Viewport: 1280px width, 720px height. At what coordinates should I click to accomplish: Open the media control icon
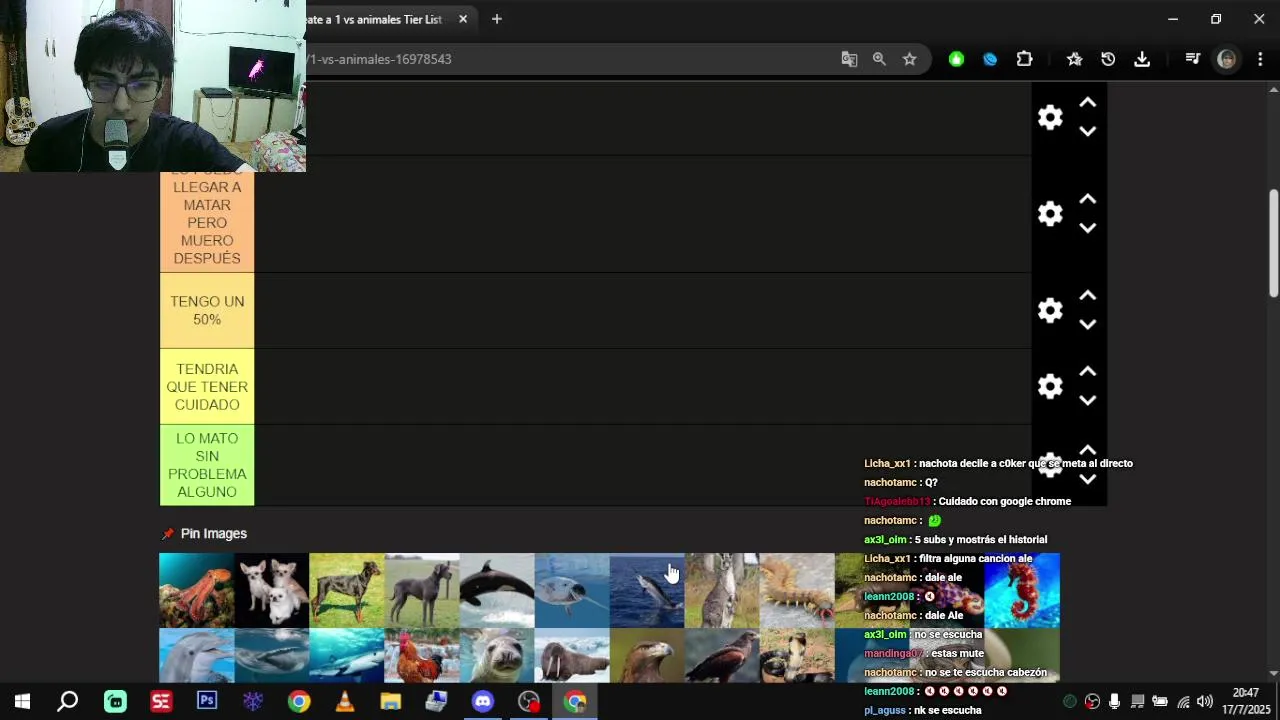point(1192,59)
